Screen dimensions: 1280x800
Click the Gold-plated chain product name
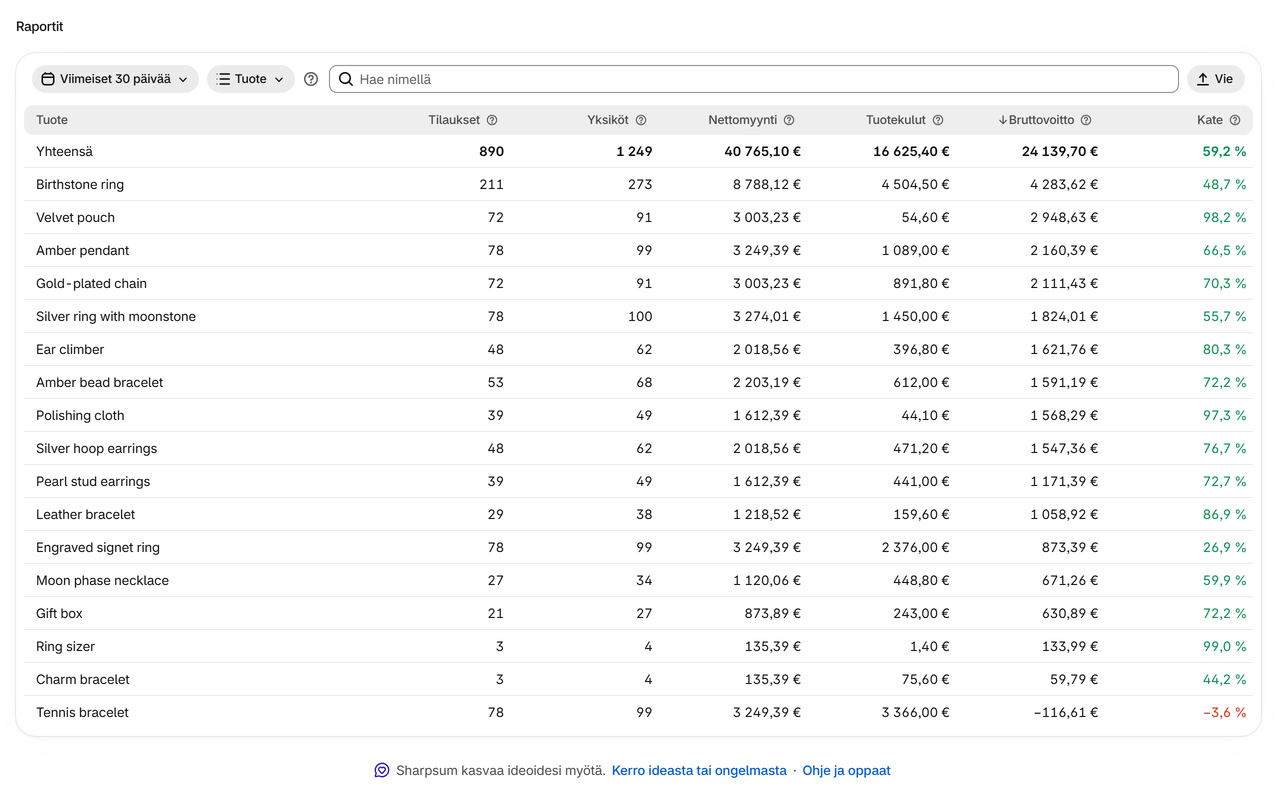coord(91,283)
